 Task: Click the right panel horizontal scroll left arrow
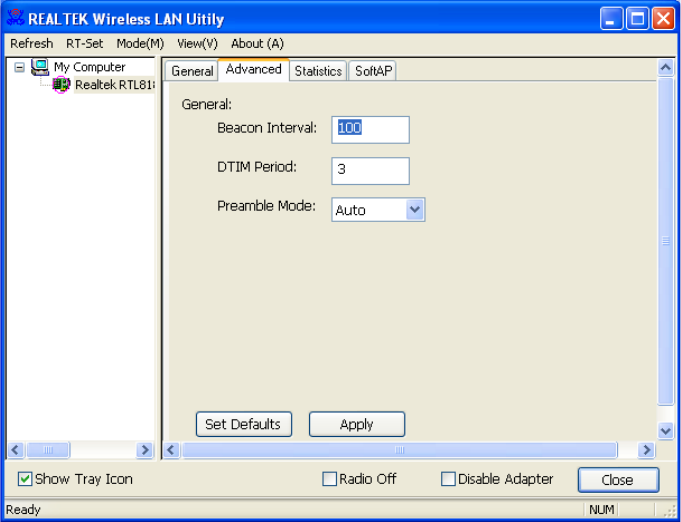point(171,450)
